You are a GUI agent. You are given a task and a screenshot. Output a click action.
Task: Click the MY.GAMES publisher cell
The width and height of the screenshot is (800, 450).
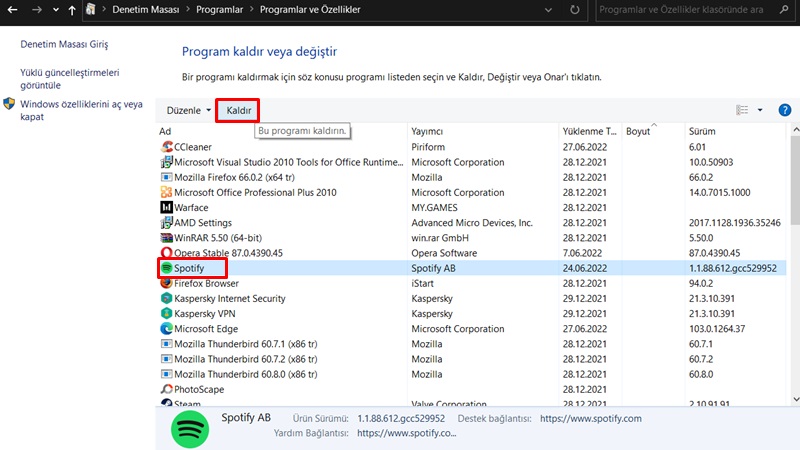click(x=434, y=208)
